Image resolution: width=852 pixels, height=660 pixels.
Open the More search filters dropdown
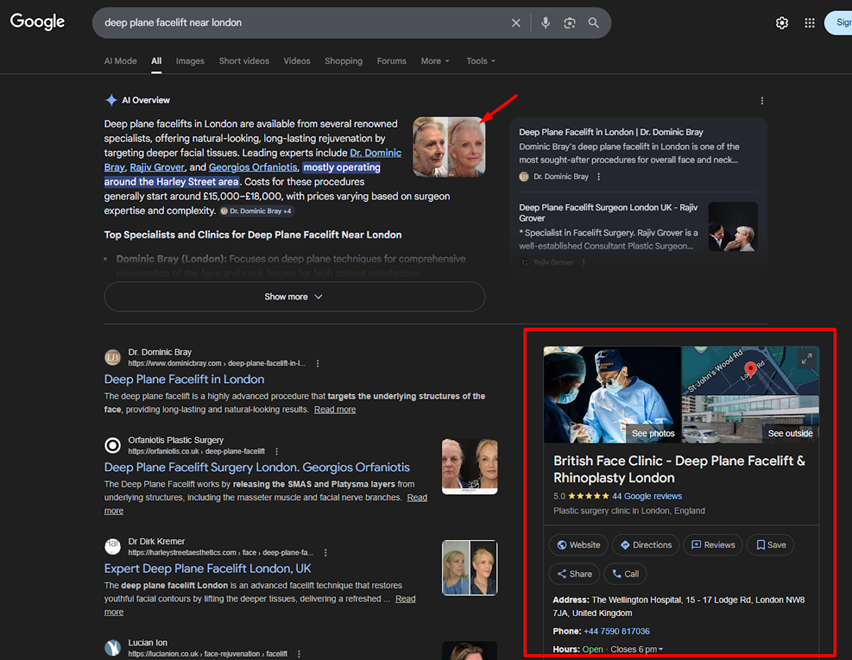(435, 61)
